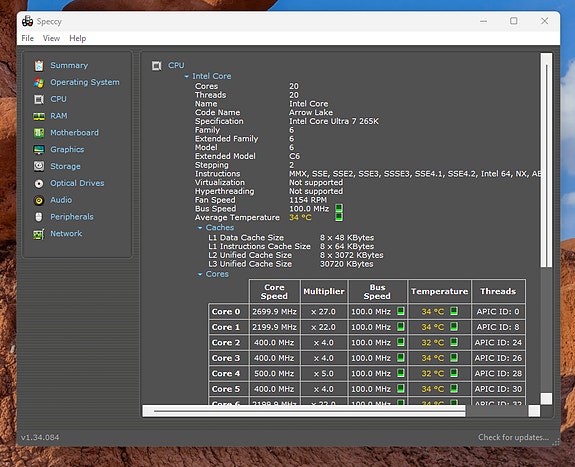This screenshot has width=575, height=467.
Task: Collapse the Cores section
Action: 200,274
